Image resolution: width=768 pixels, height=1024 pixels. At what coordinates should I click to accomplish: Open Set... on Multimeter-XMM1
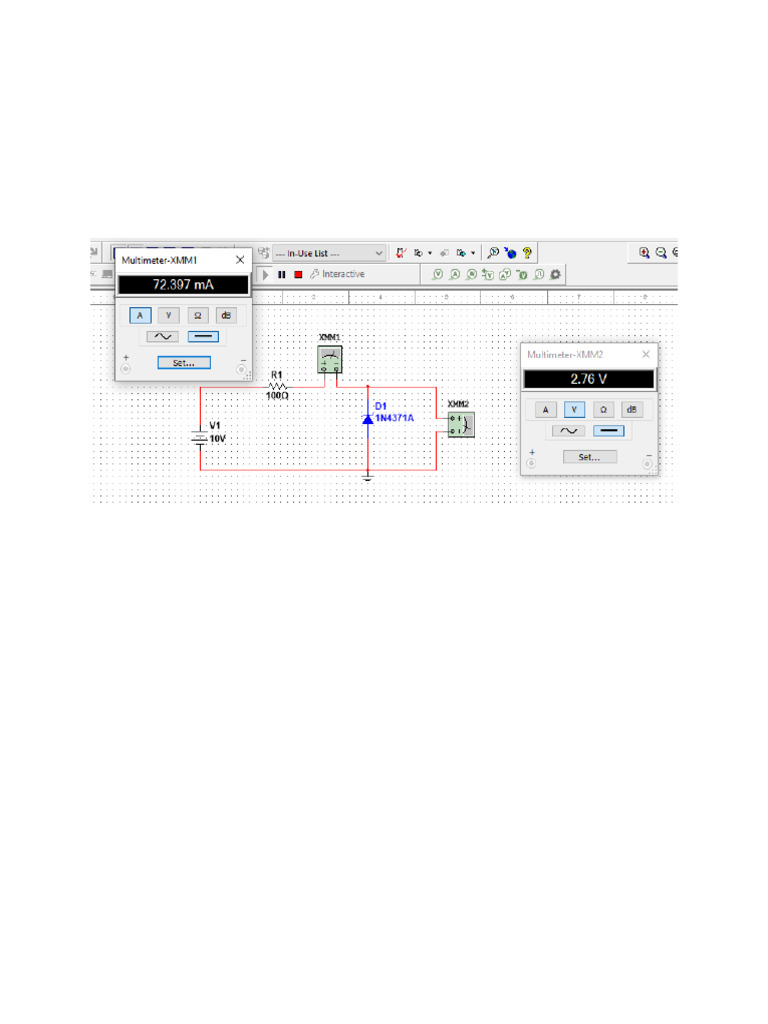point(184,363)
